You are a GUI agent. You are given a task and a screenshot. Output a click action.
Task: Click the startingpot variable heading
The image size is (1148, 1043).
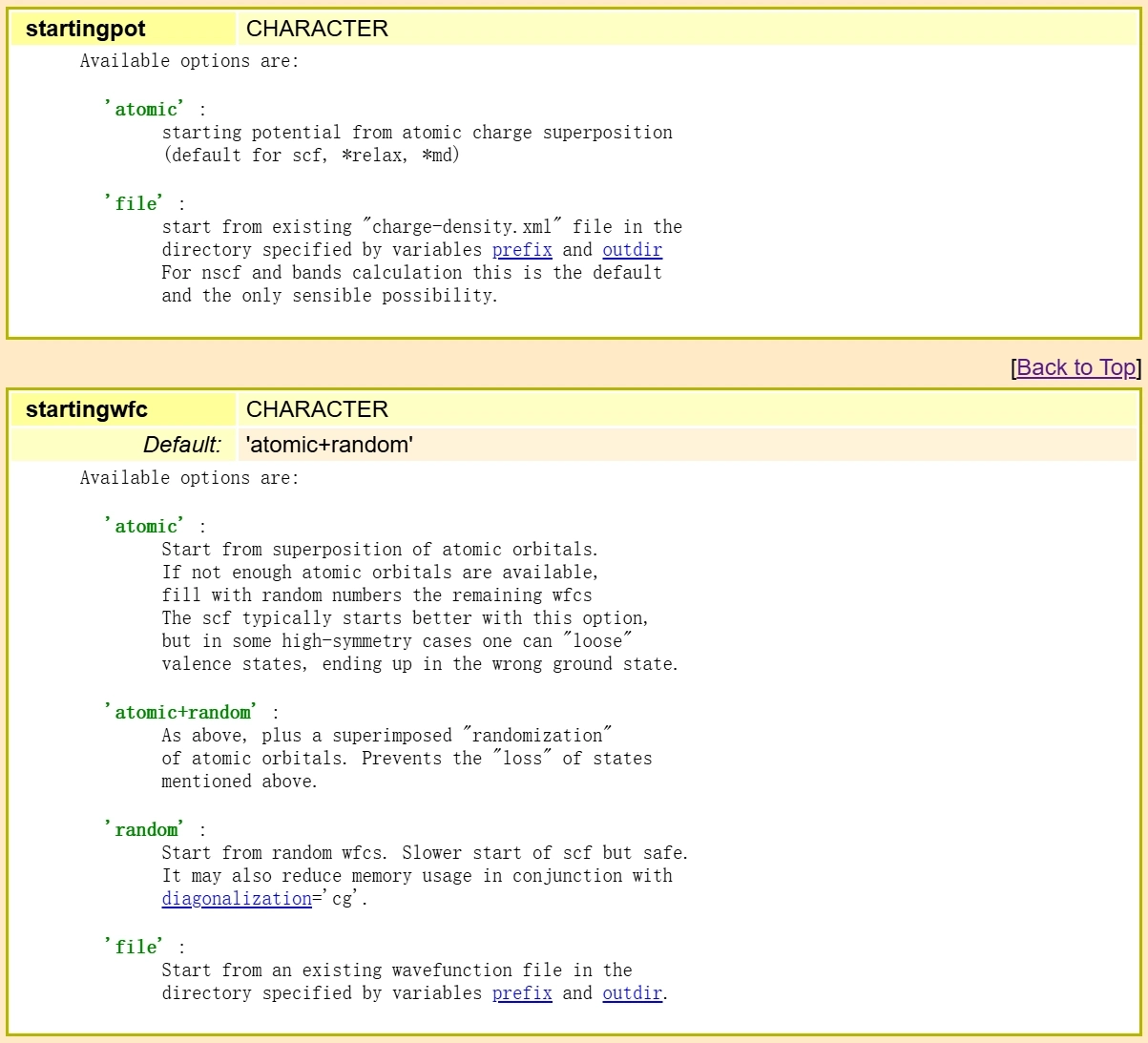(86, 29)
